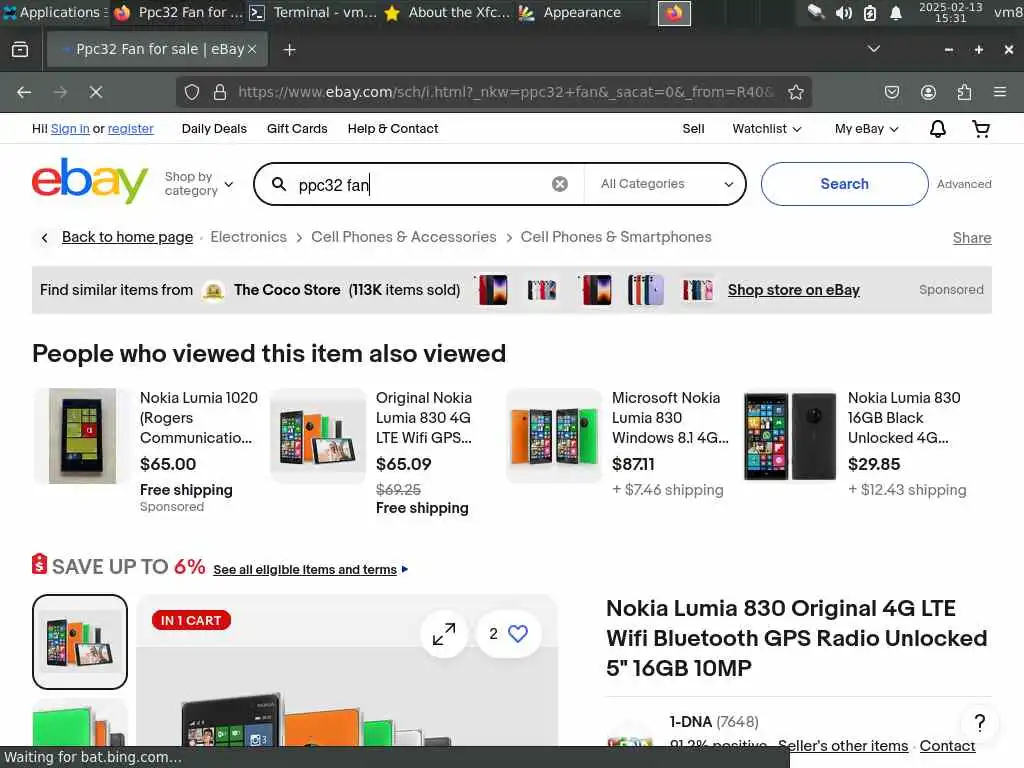
Task: Open the eBay shopping cart icon
Action: click(981, 129)
